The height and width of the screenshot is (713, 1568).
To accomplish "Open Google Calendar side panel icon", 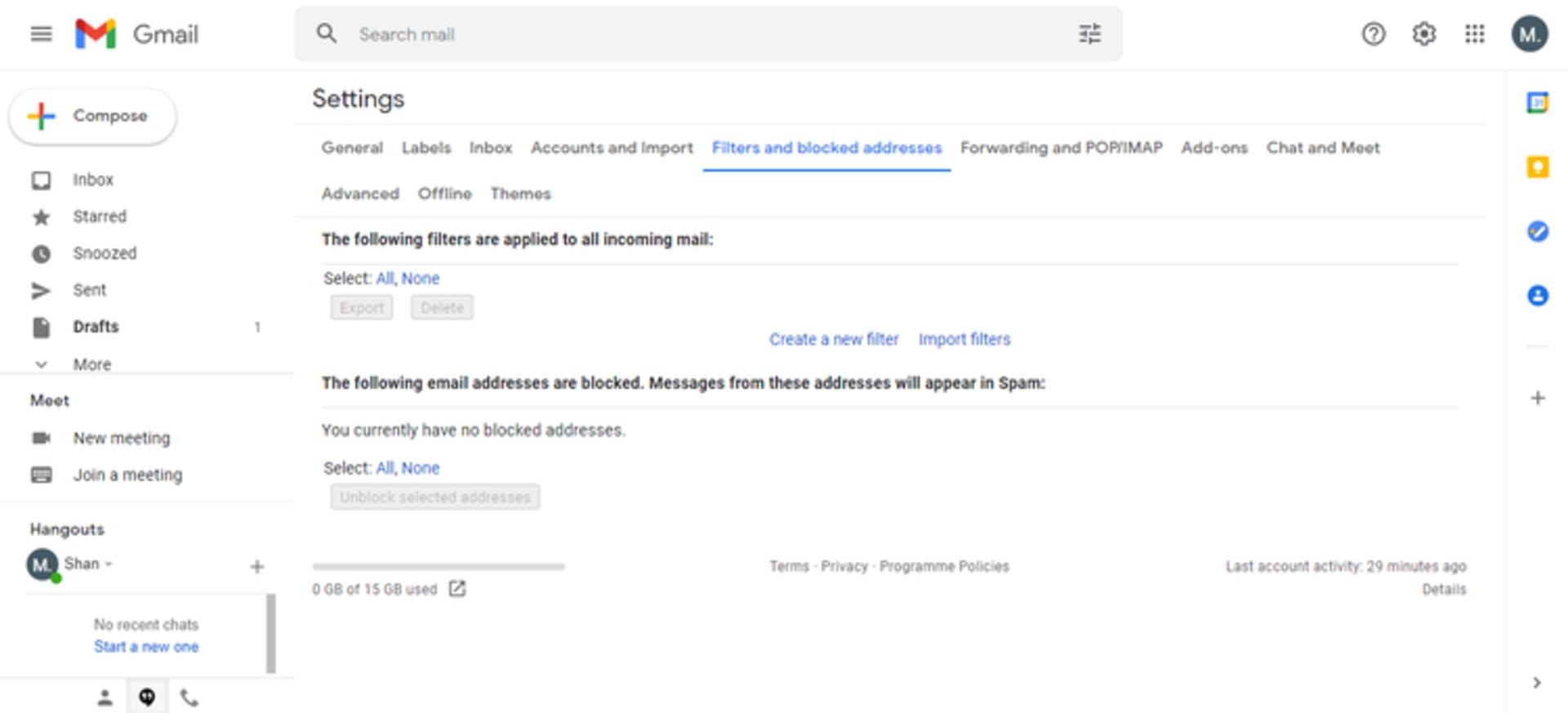I will (x=1537, y=103).
